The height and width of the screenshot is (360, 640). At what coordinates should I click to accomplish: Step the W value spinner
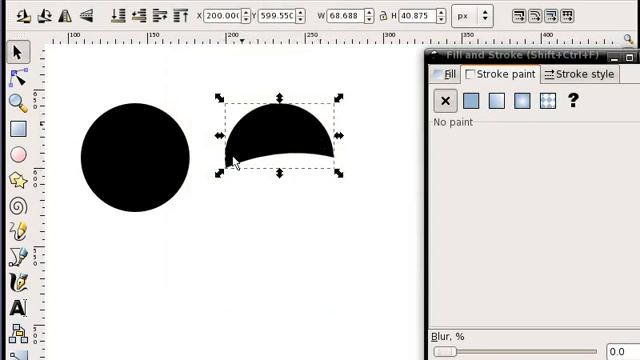[x=369, y=16]
